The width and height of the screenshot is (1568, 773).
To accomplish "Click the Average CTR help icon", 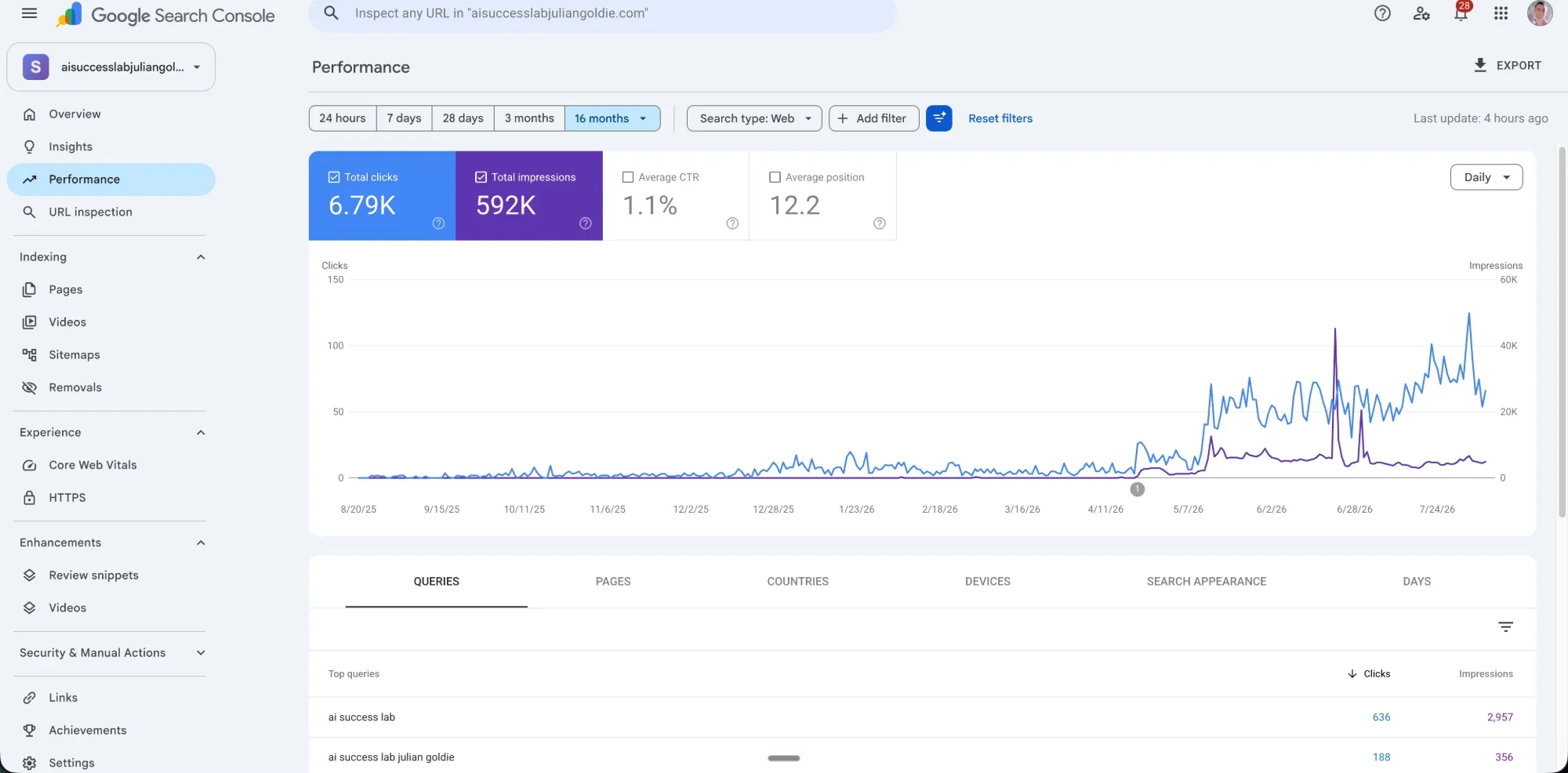I will point(732,223).
